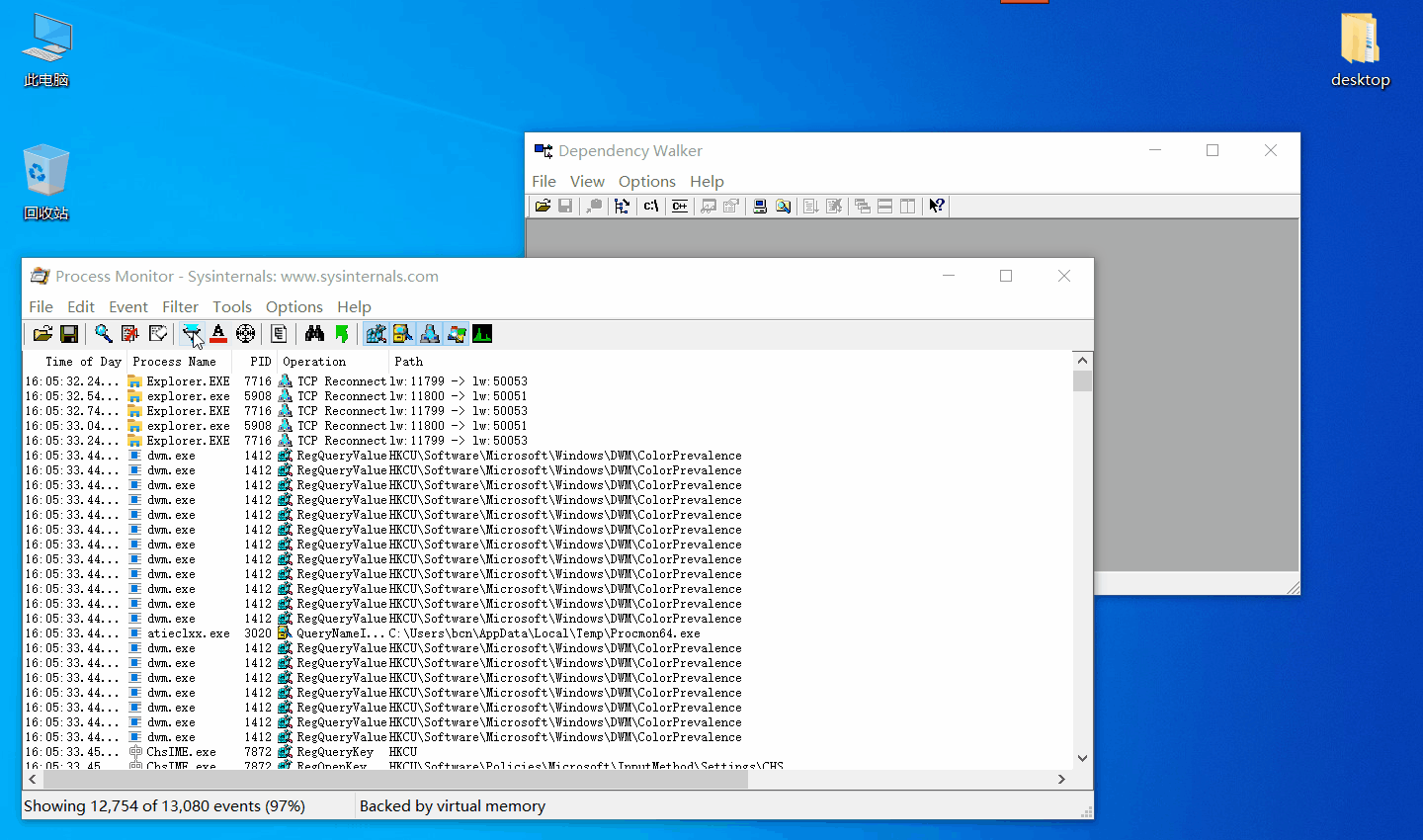Open the Highlight settings in Process Monitor

[x=218, y=334]
